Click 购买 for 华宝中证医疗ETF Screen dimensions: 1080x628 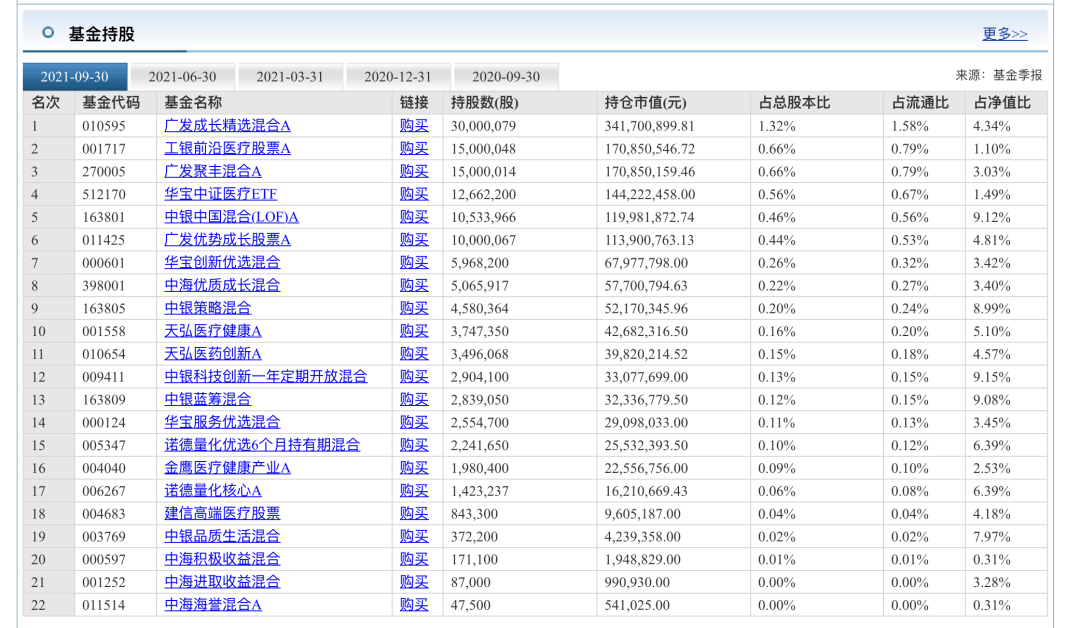tap(414, 194)
